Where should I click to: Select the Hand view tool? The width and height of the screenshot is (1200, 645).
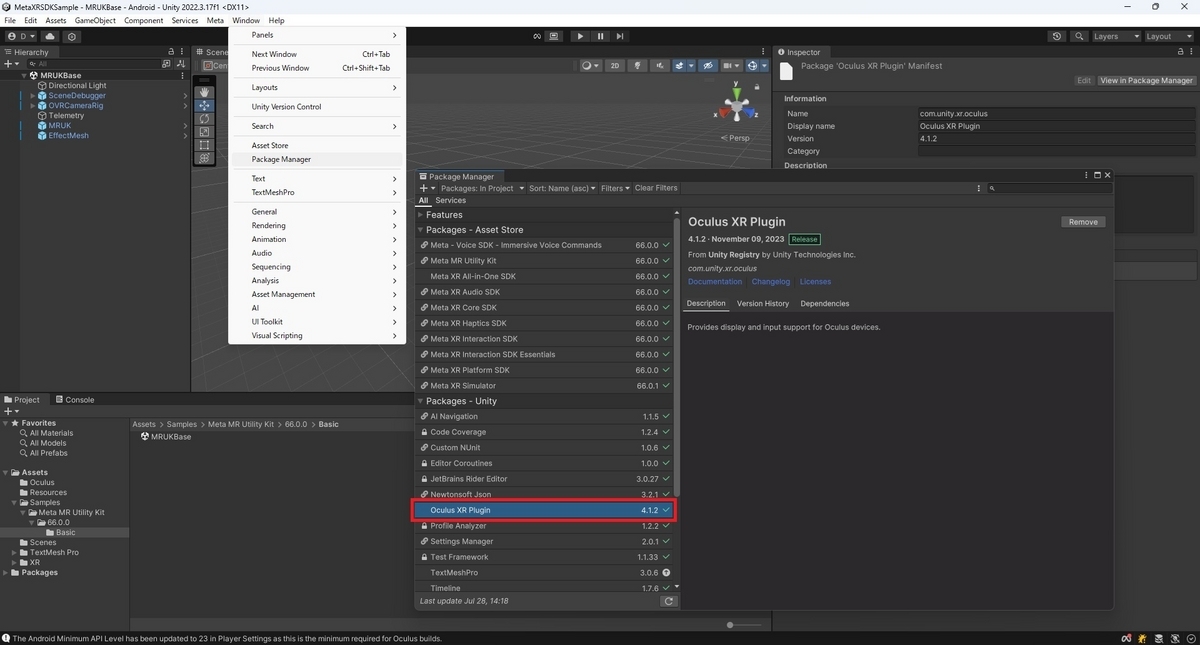(x=204, y=92)
